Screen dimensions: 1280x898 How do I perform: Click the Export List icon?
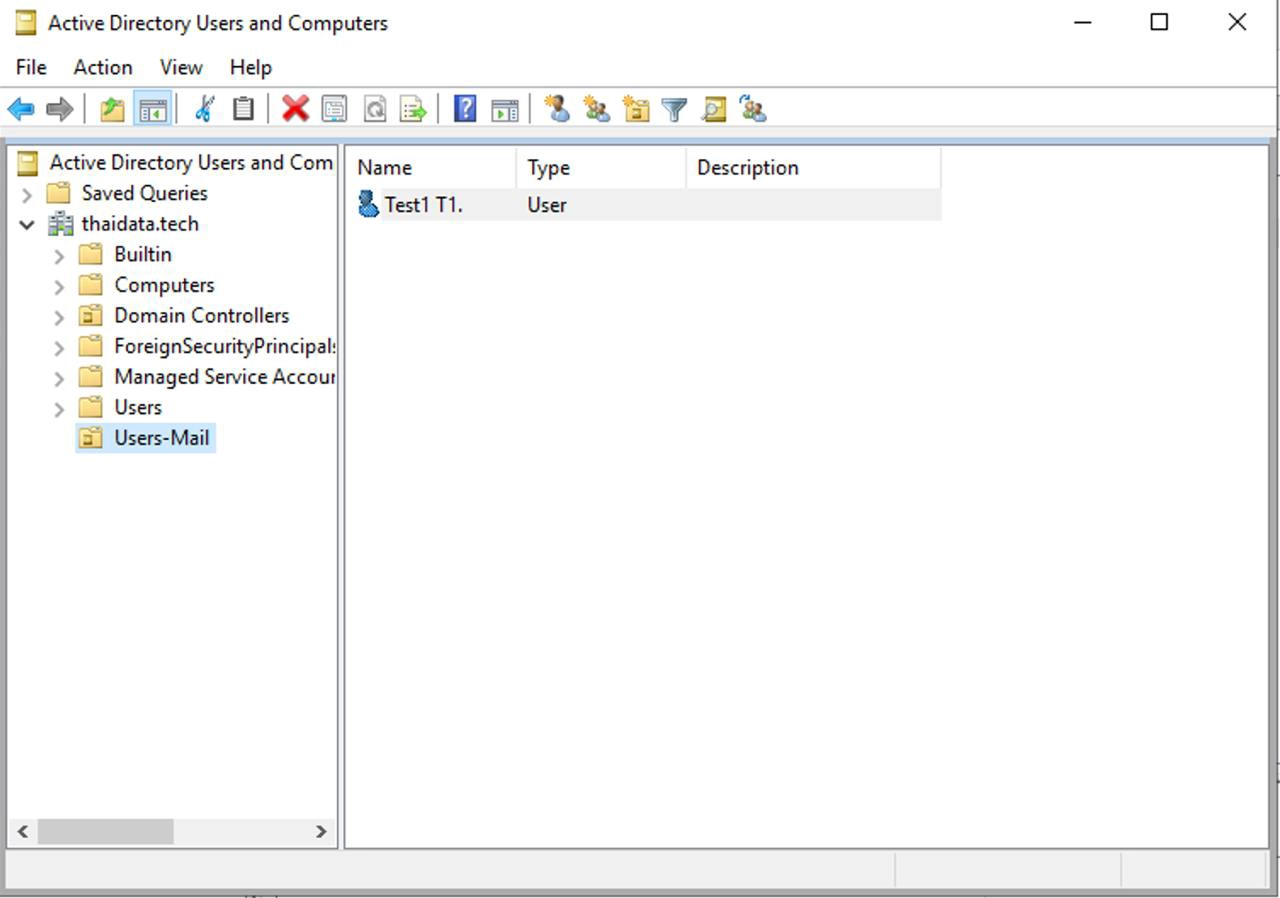tap(413, 109)
